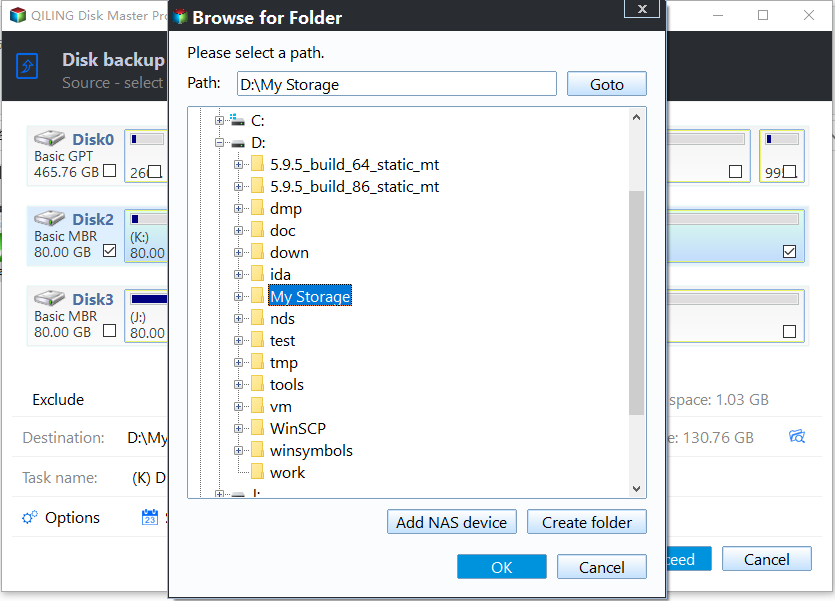Click the tree scrollbar up arrow
This screenshot has width=835, height=601.
coord(636,117)
